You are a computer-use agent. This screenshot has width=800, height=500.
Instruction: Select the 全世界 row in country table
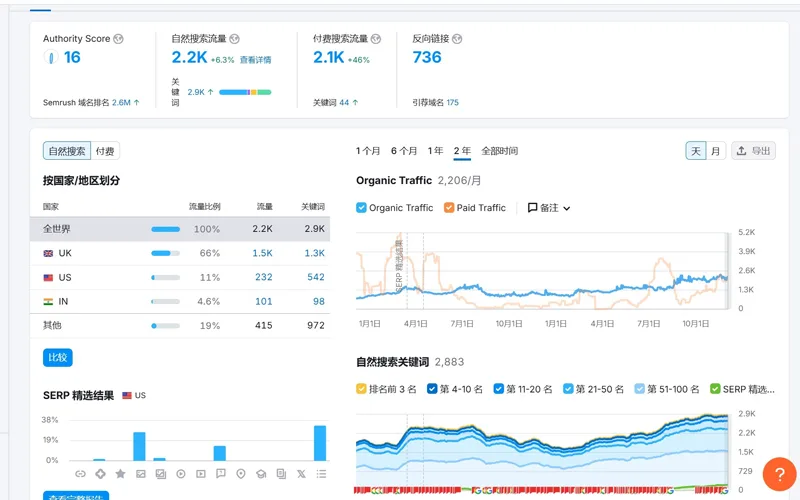[x=180, y=229]
